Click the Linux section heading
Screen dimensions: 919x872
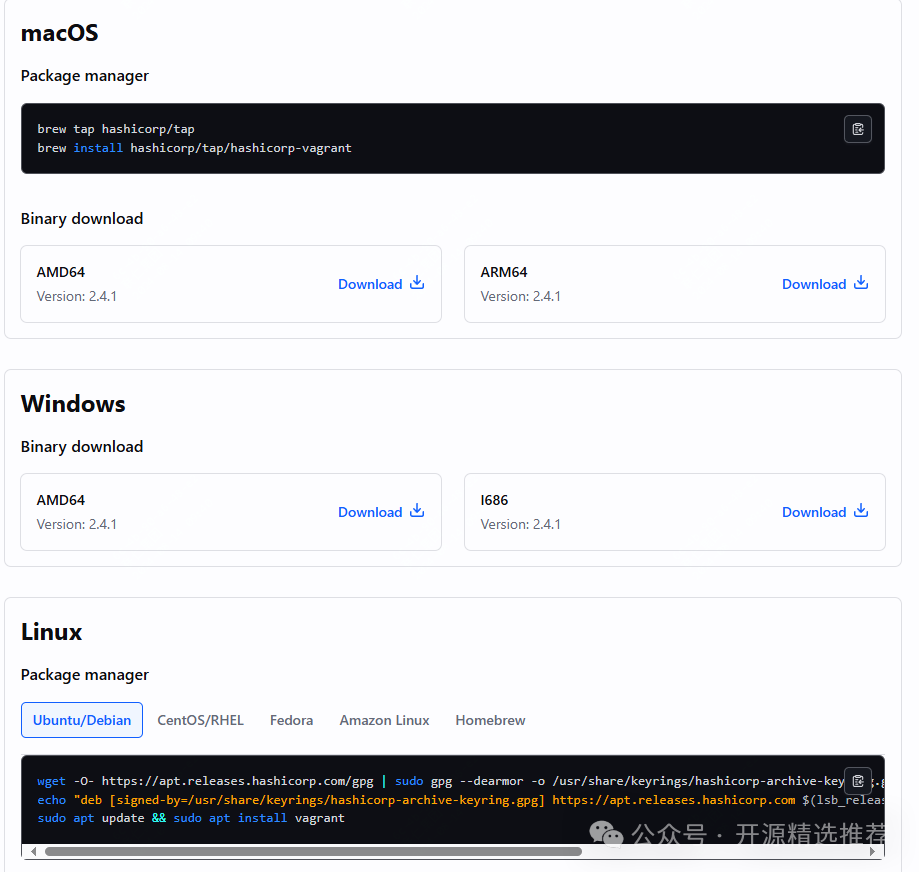tap(52, 632)
